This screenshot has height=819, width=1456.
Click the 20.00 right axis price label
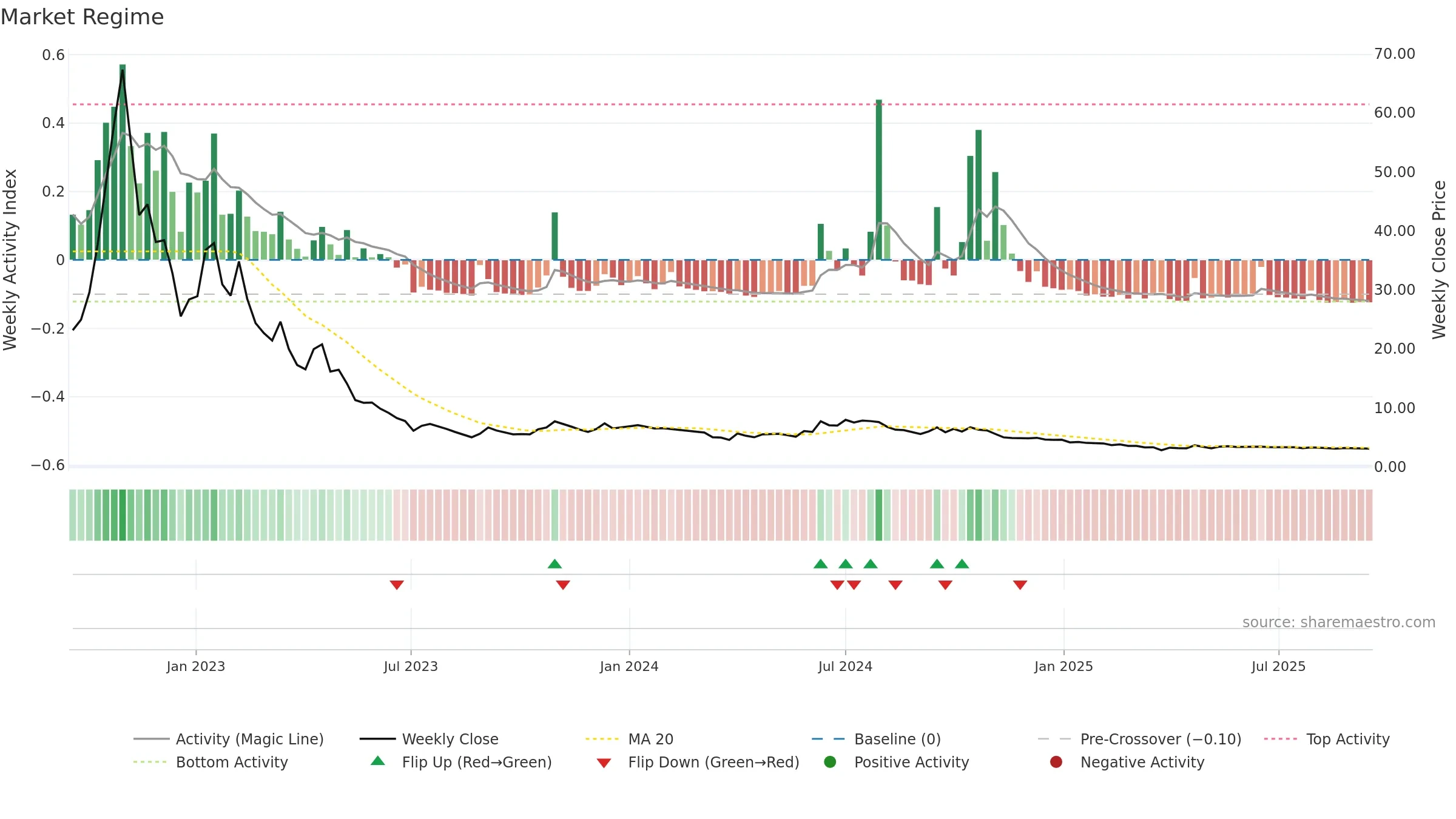pos(1395,349)
